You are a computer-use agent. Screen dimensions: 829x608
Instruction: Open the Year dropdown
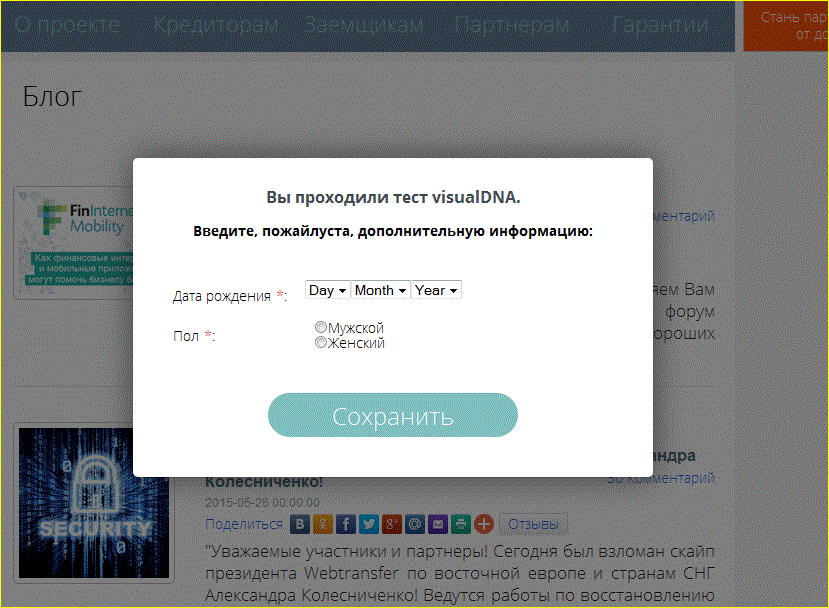click(x=437, y=290)
